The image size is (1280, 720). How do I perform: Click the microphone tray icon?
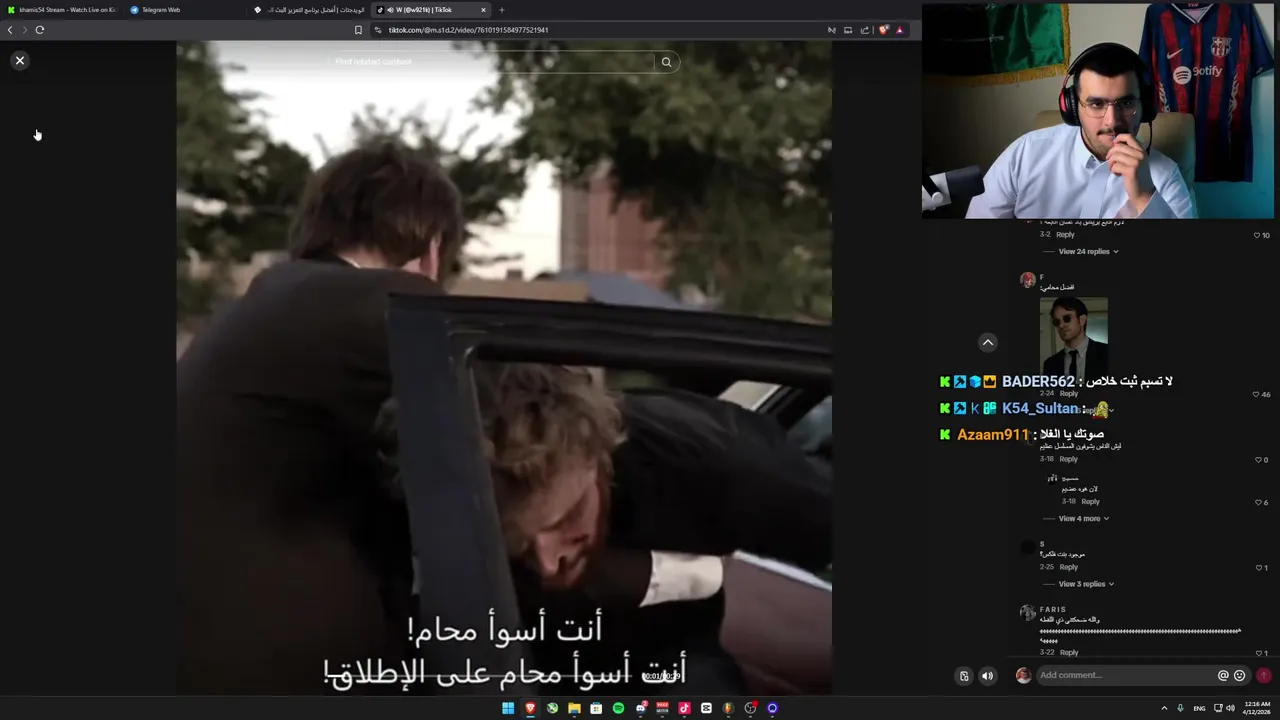1181,708
